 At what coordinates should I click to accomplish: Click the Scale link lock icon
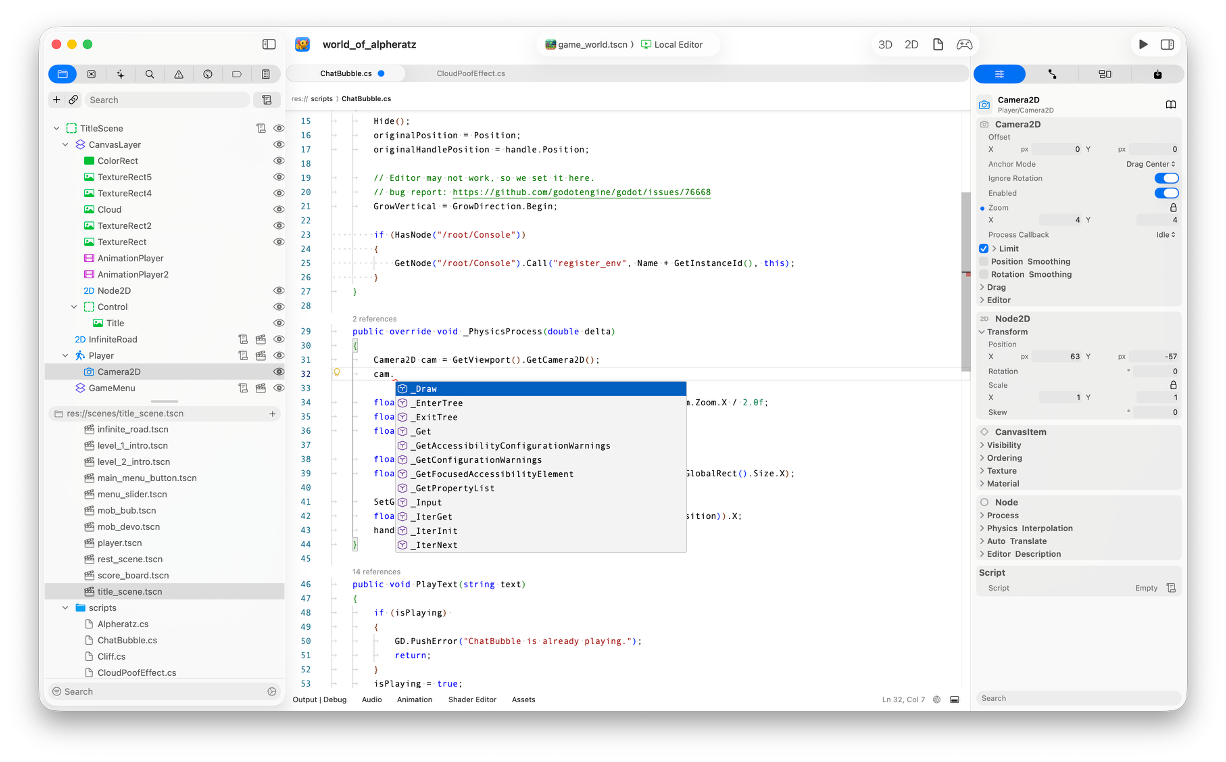pos(1173,385)
